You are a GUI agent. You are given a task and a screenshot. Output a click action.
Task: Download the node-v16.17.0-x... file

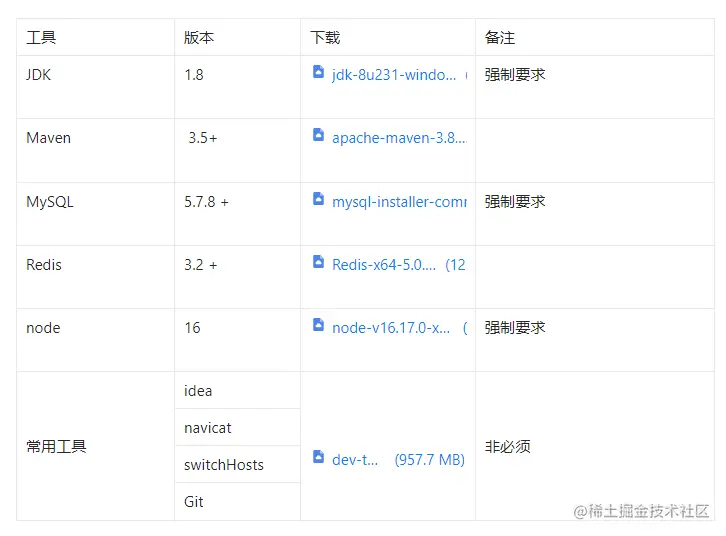(x=391, y=328)
